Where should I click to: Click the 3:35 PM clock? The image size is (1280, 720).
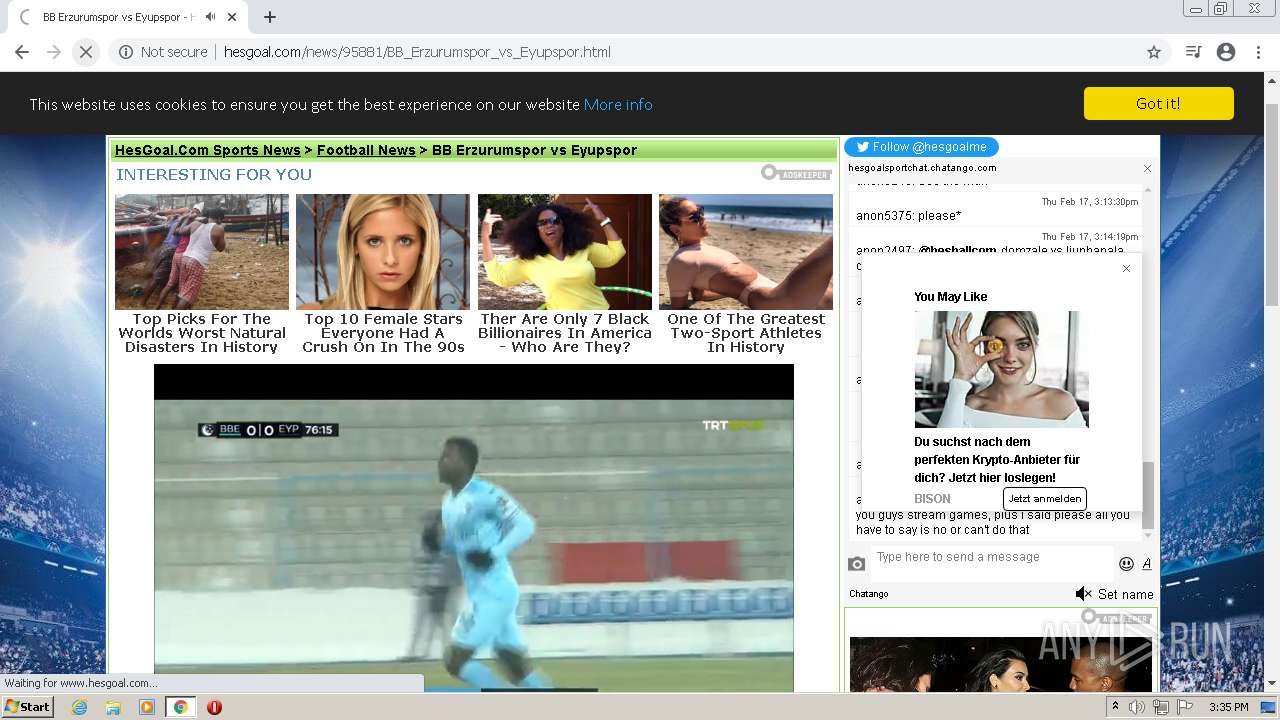pyautogui.click(x=1228, y=707)
